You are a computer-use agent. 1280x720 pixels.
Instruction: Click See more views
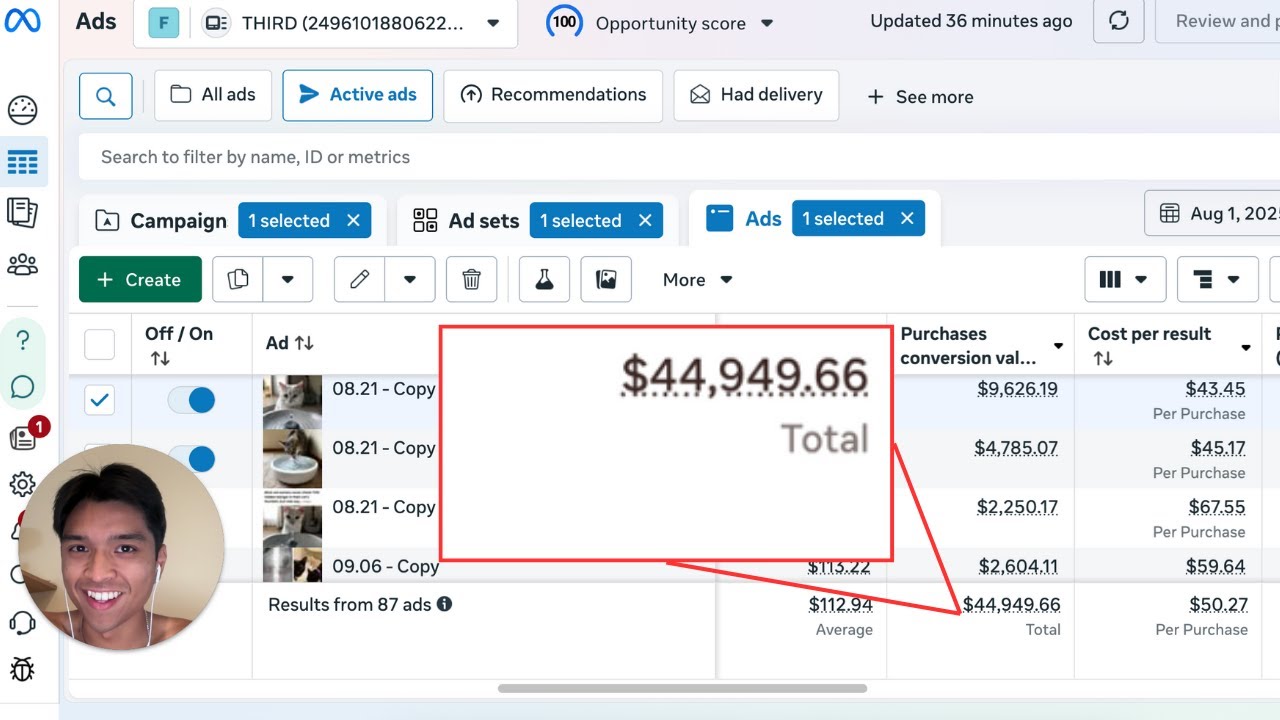tap(920, 97)
